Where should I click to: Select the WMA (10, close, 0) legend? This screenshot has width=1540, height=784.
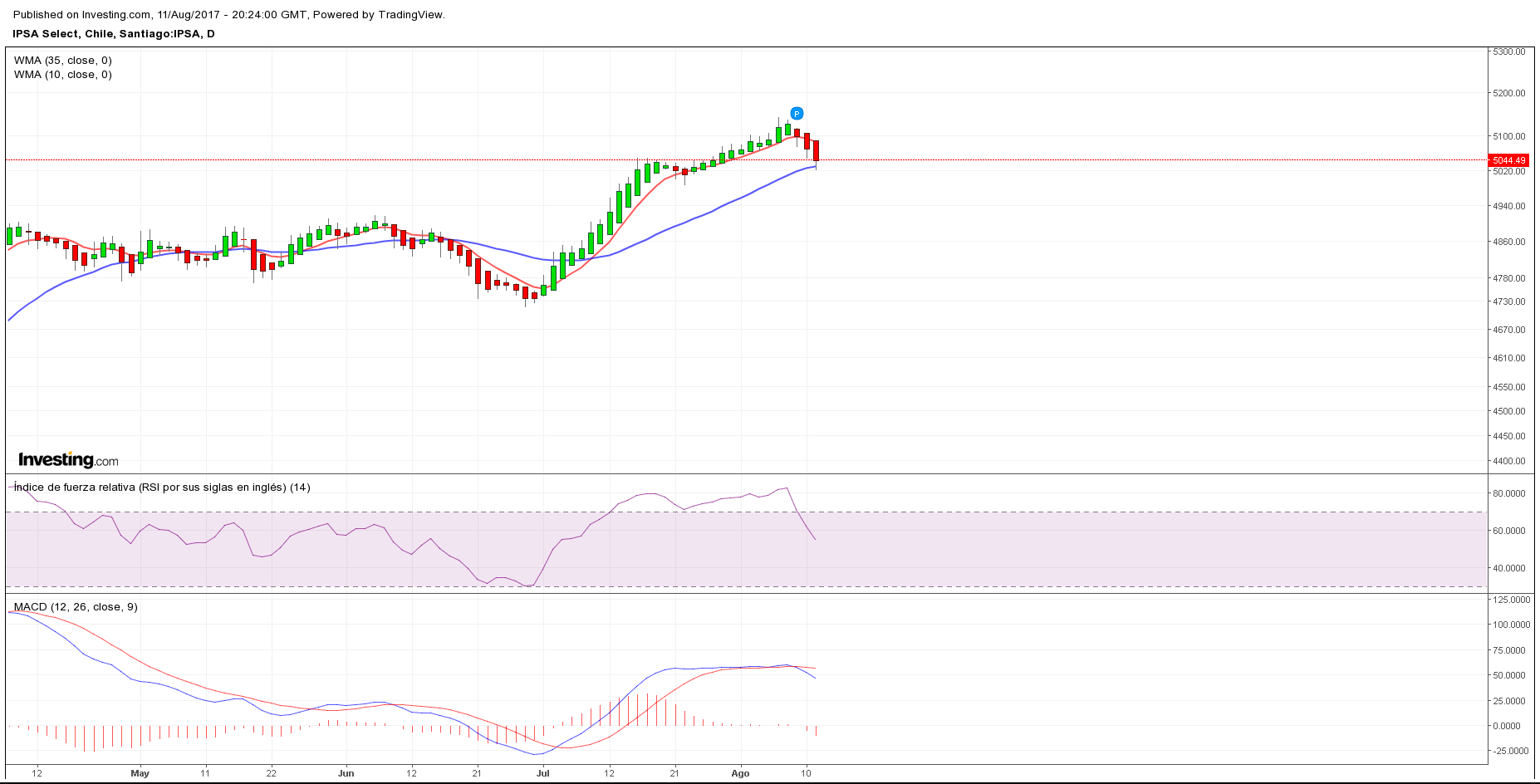tap(63, 75)
